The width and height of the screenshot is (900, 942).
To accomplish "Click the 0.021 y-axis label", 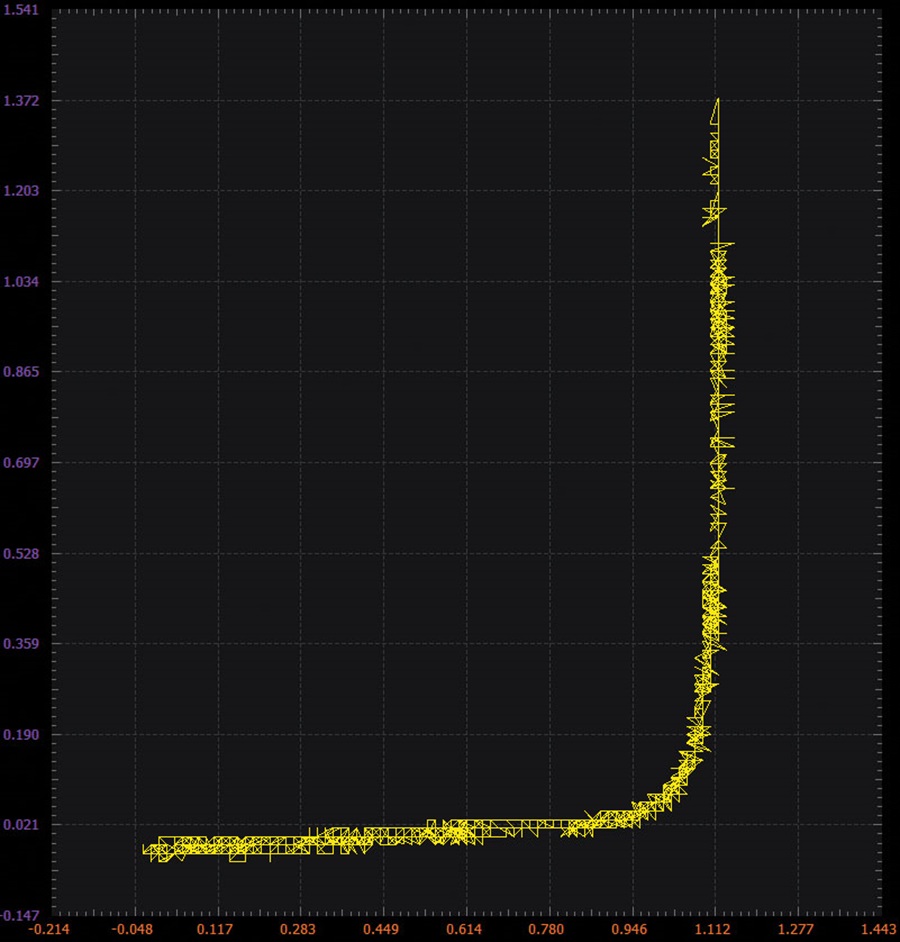I will coord(21,825).
